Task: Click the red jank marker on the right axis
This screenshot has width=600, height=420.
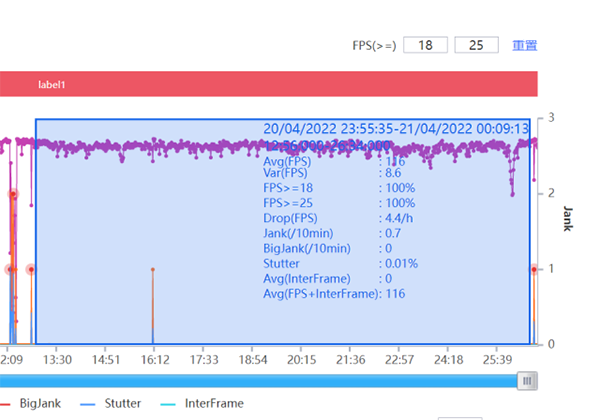Action: pyautogui.click(x=534, y=269)
